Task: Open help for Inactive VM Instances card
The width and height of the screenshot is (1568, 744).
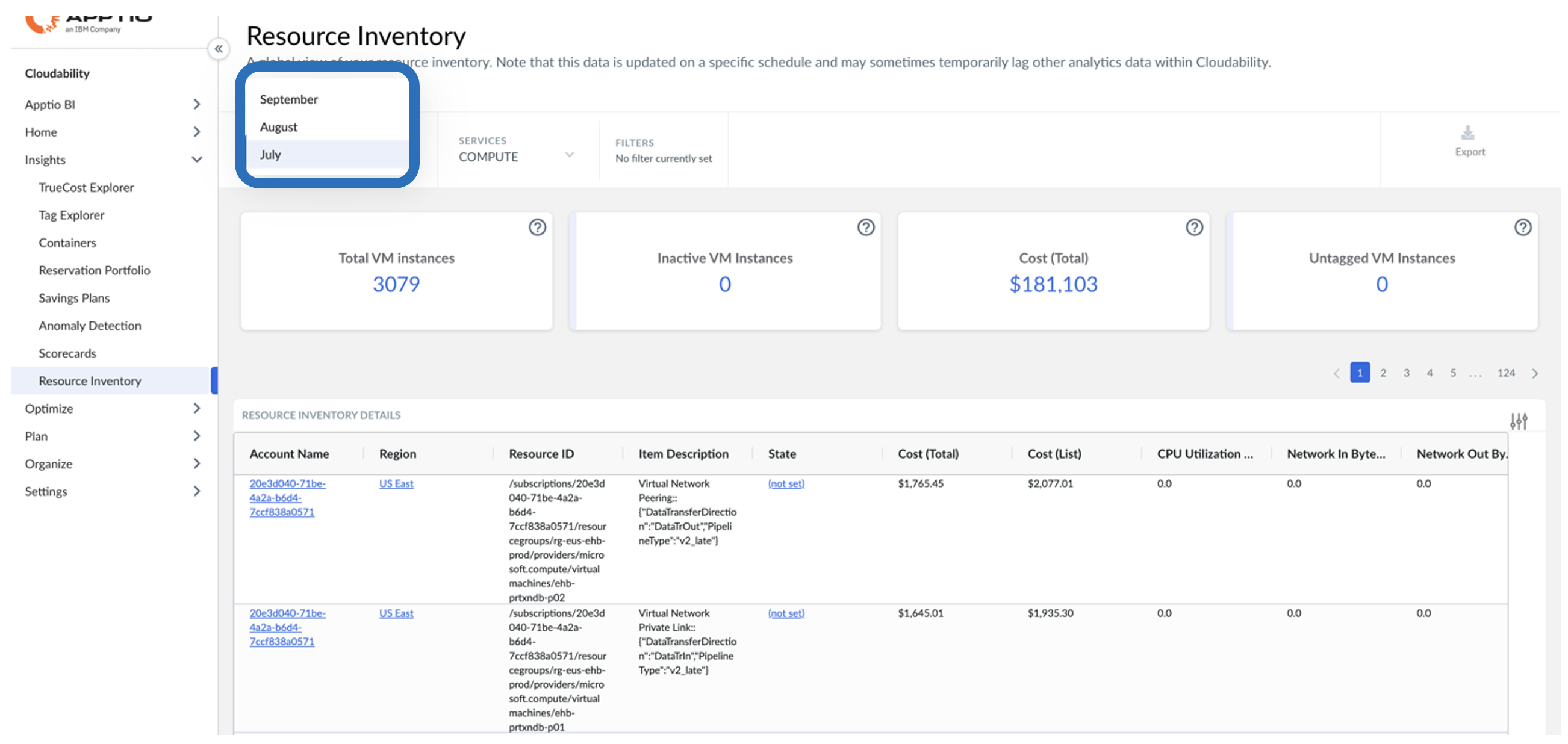Action: [x=865, y=228]
